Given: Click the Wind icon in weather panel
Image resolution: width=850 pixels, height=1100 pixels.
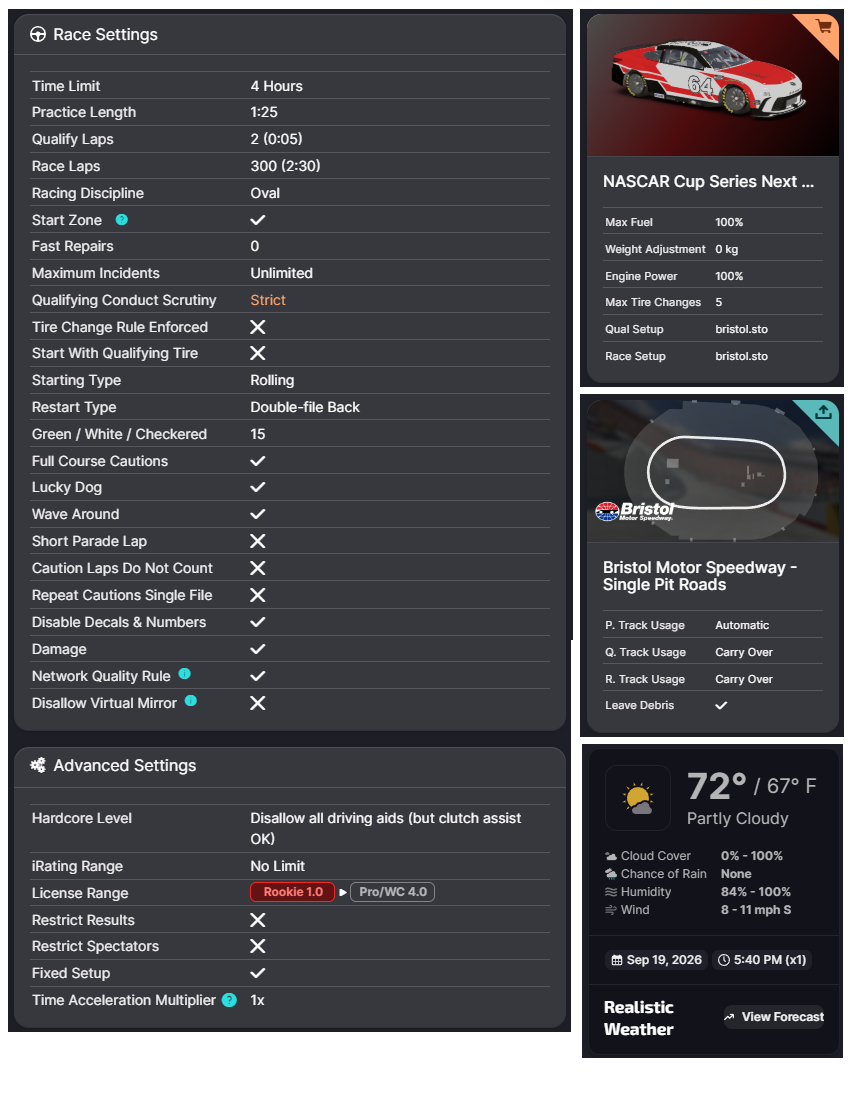Looking at the screenshot, I should [611, 910].
